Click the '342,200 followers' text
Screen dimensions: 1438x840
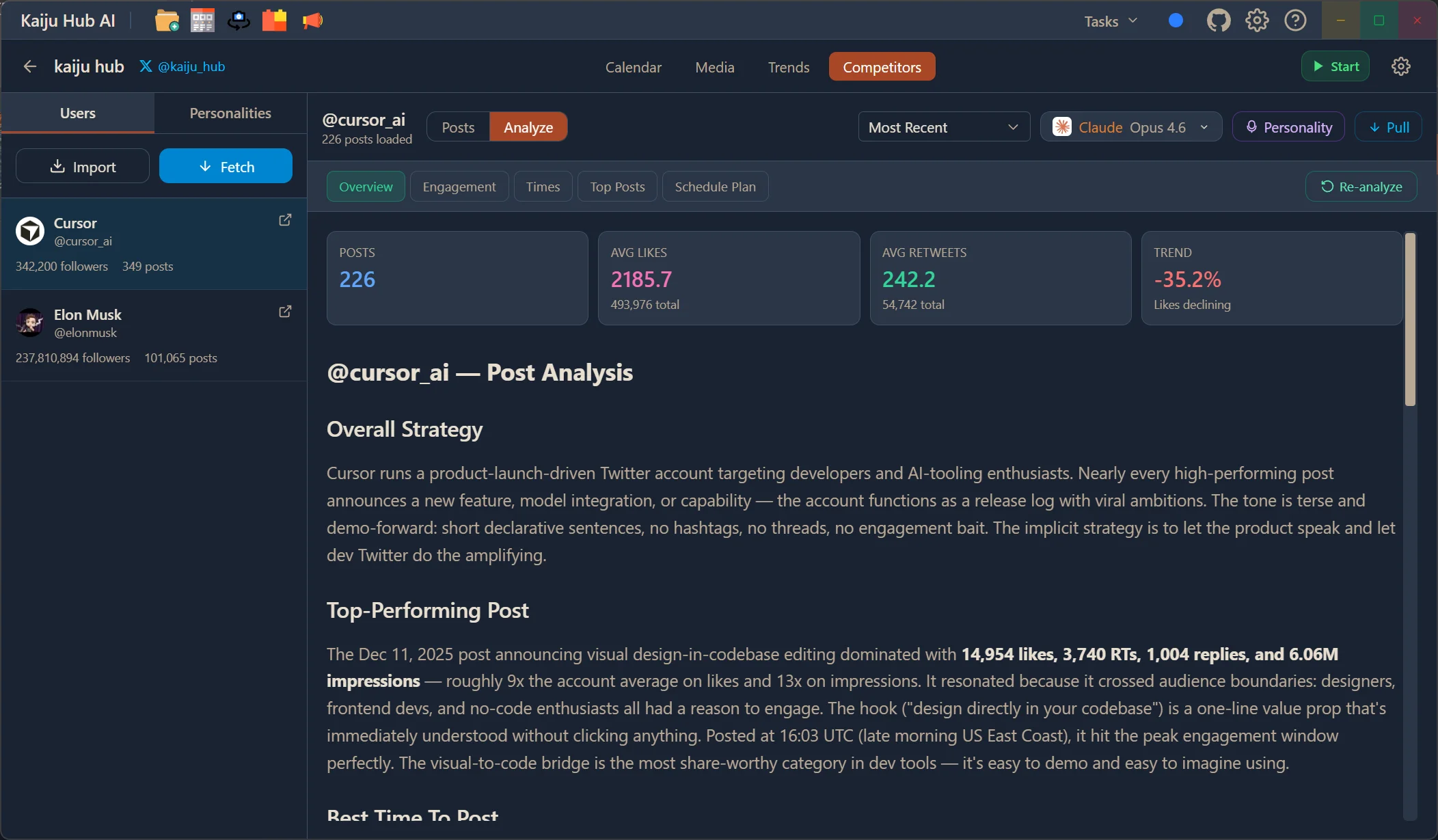(x=62, y=267)
